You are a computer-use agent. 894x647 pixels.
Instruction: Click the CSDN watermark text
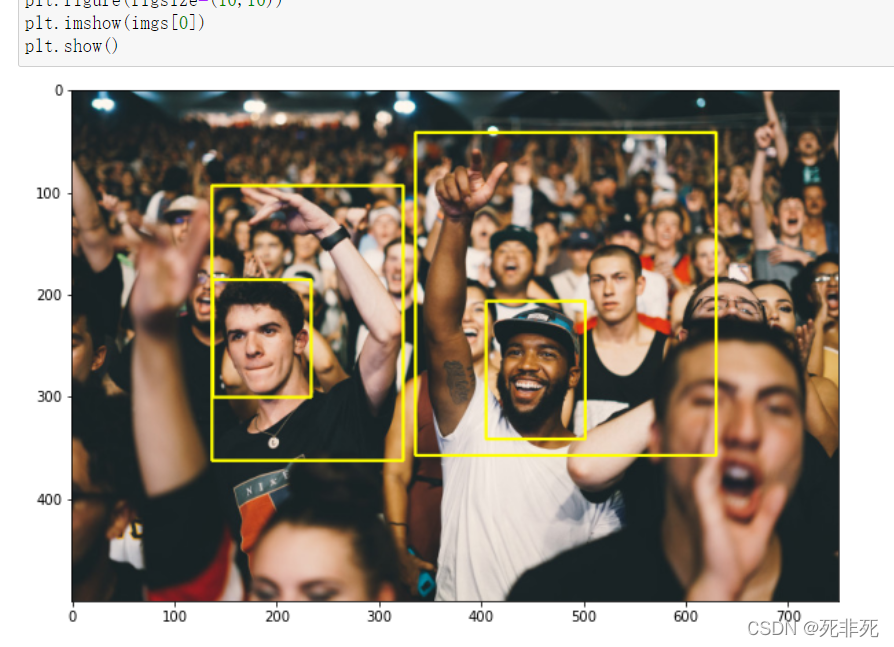tap(812, 628)
